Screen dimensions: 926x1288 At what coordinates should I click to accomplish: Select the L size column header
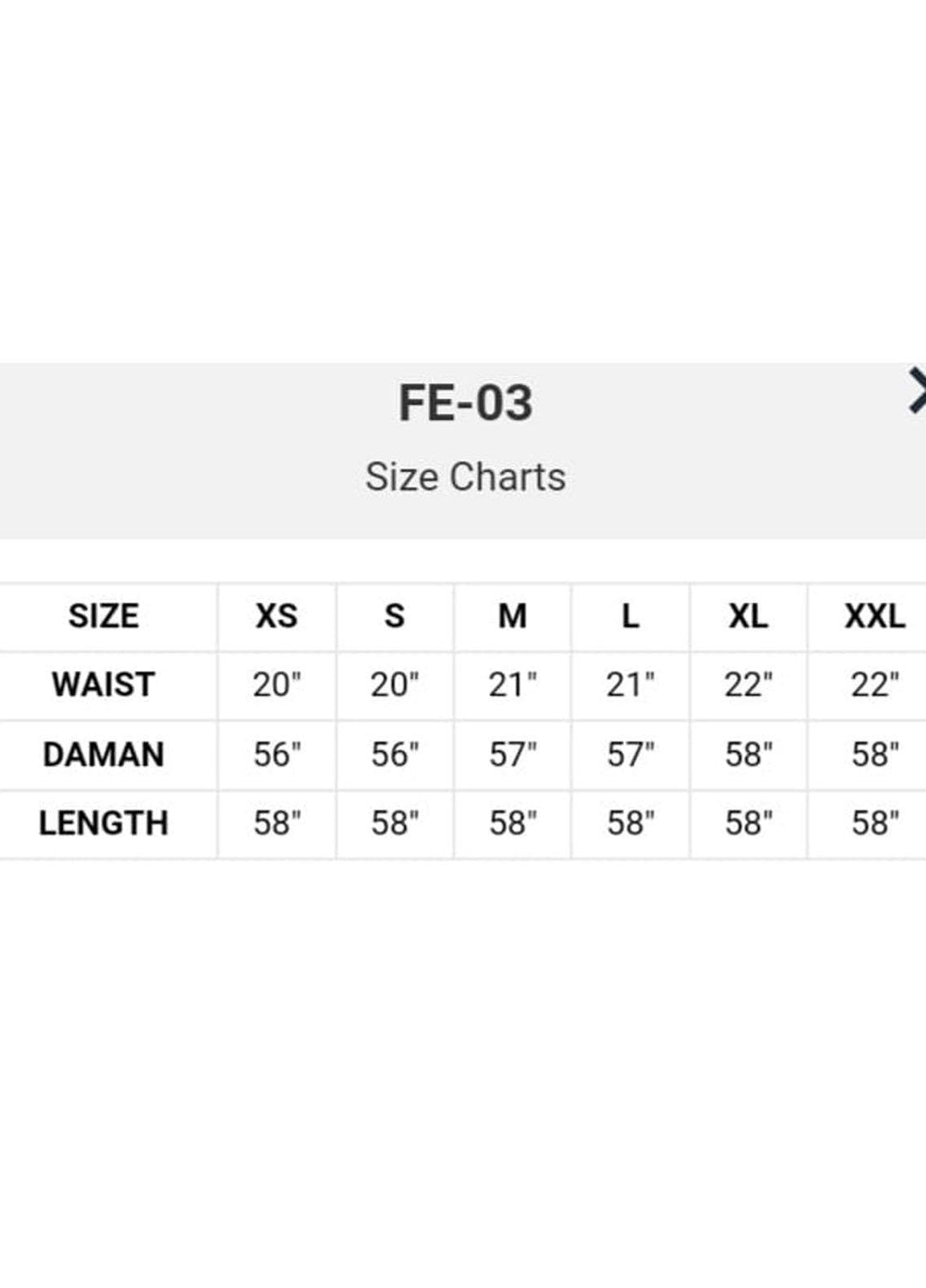click(x=630, y=616)
